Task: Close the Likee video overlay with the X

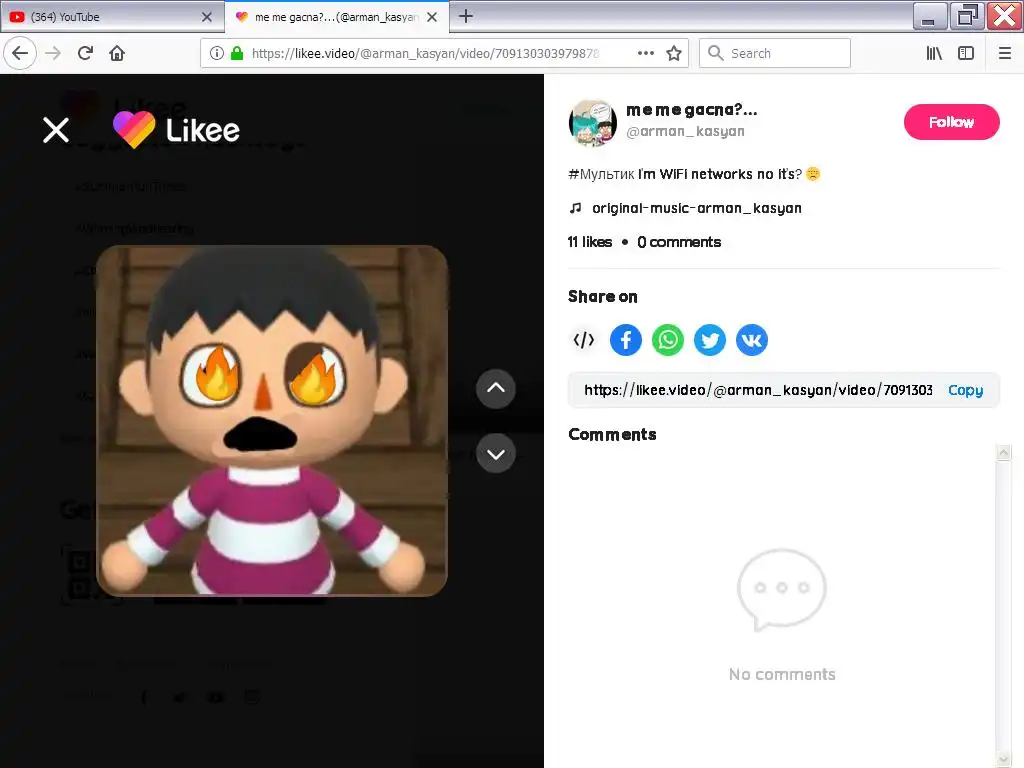Action: (x=56, y=130)
